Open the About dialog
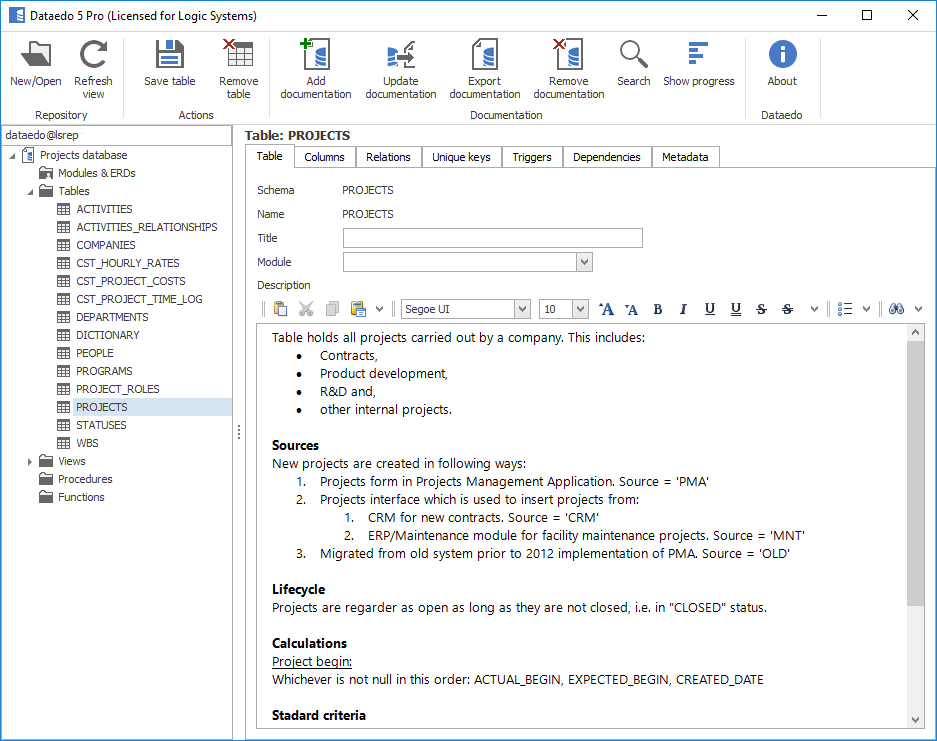Screen dimensions: 937x741 tap(782, 56)
